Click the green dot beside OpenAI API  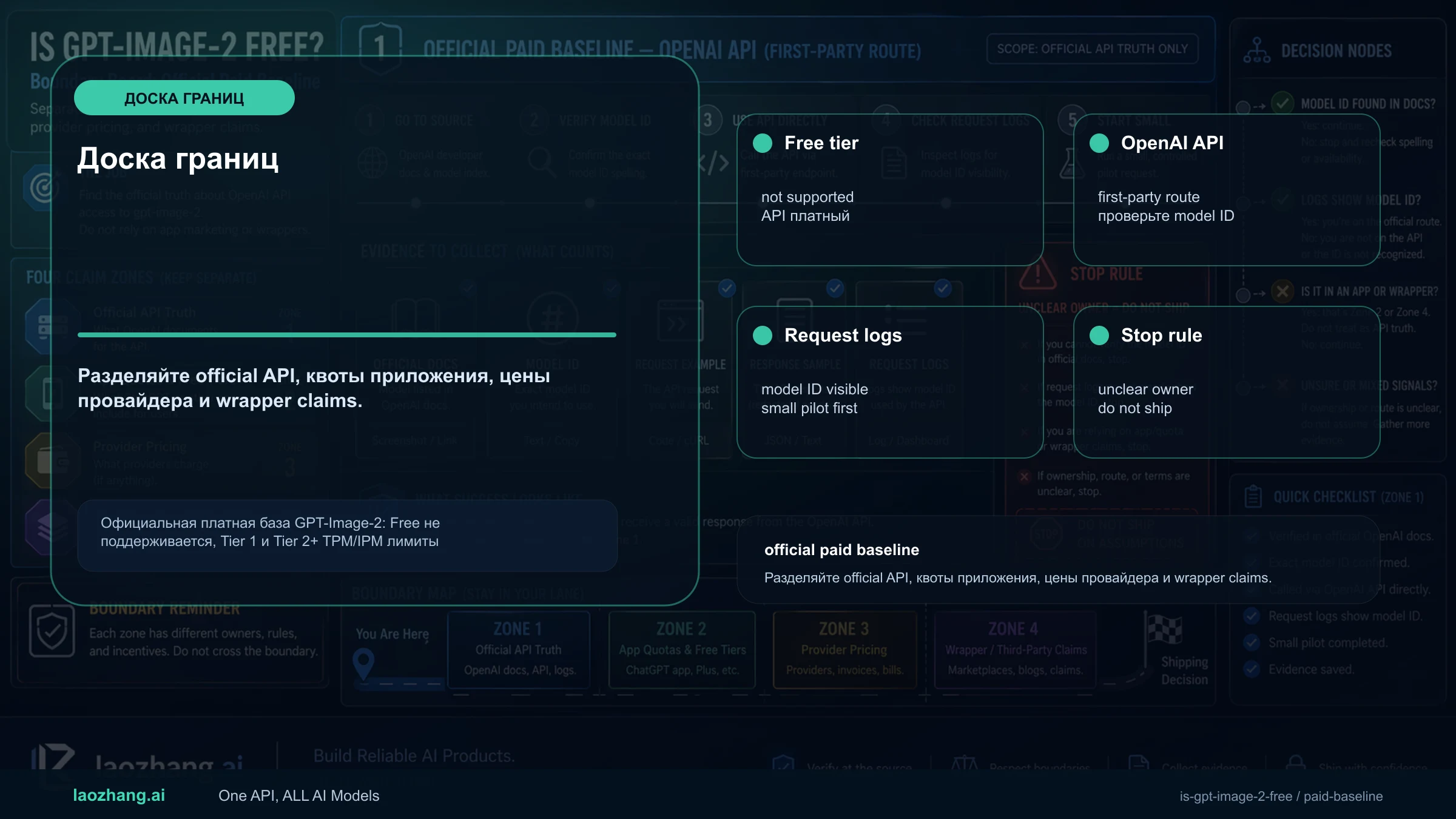(x=1099, y=143)
